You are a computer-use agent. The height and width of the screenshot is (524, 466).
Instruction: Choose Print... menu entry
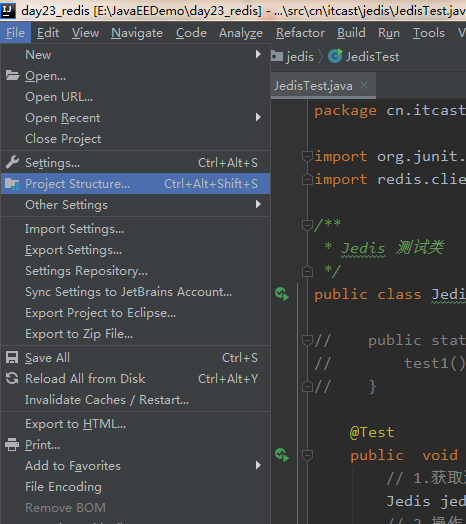135,445
